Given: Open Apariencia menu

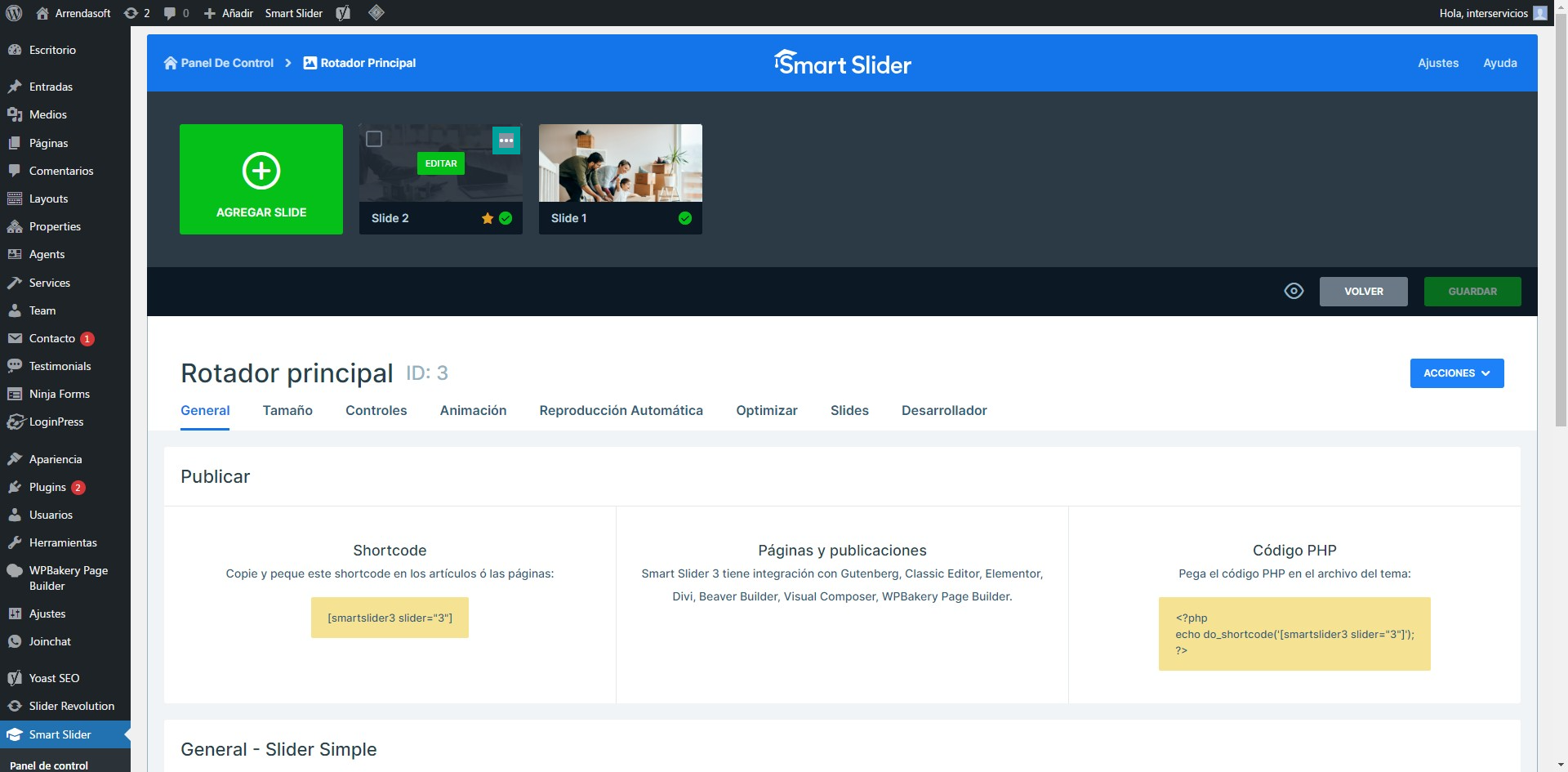Looking at the screenshot, I should 65,459.
